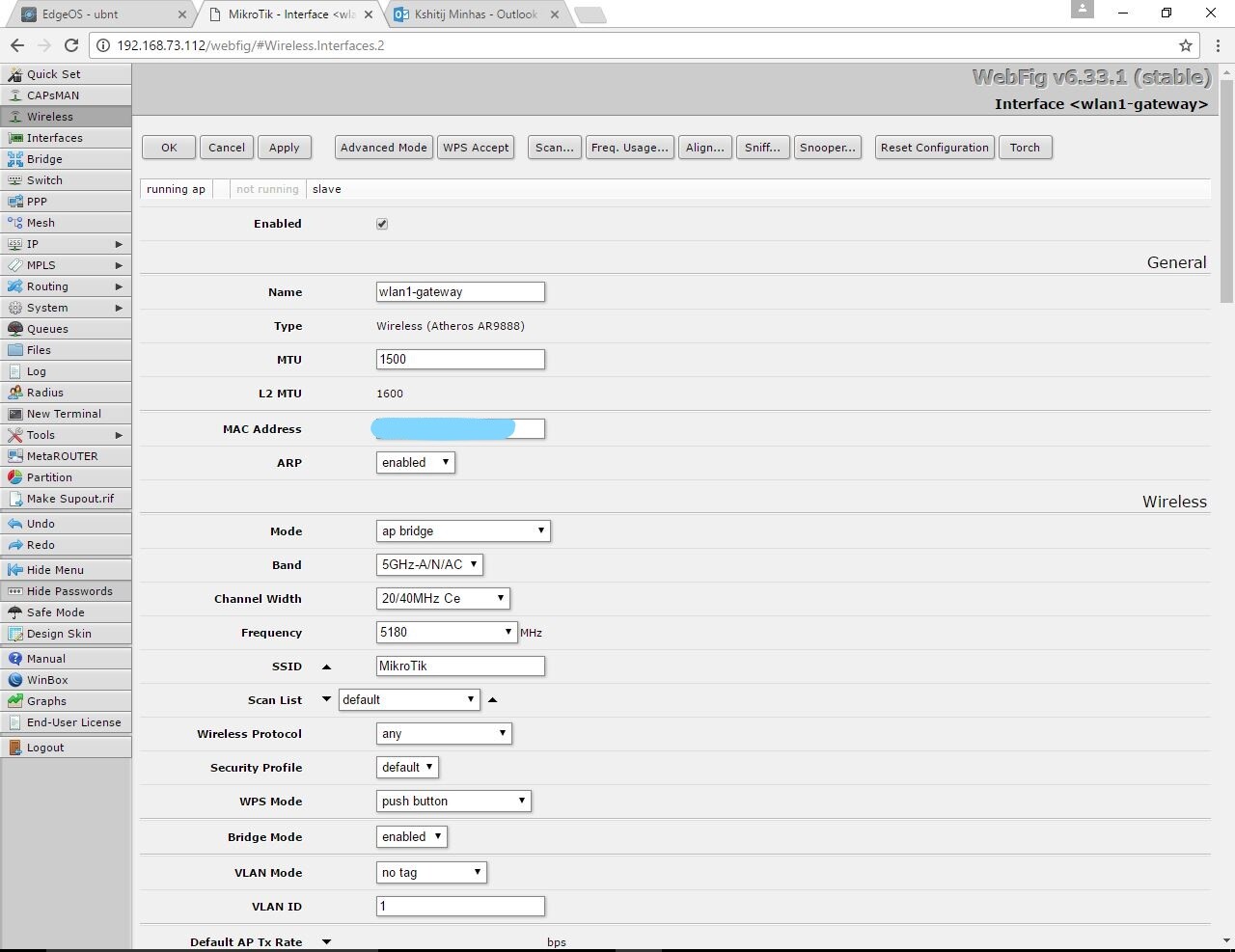
Task: Open the ARP dropdown
Action: click(x=415, y=463)
